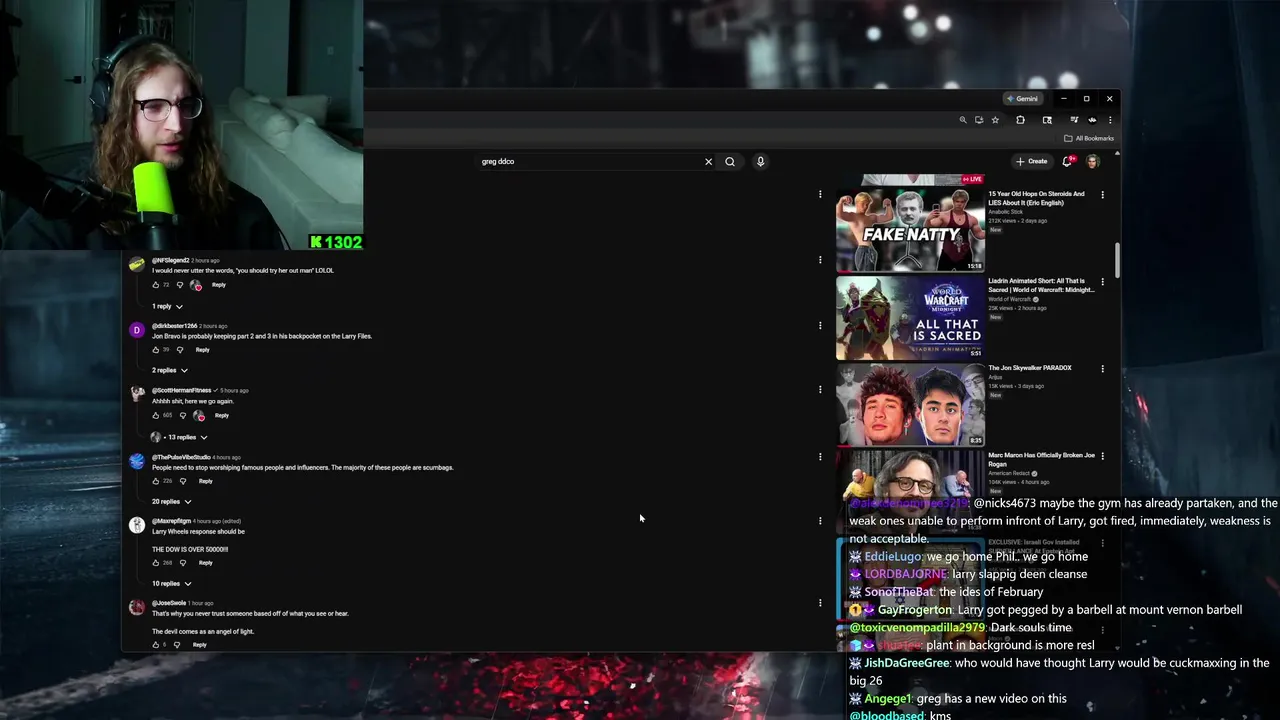This screenshot has height=720, width=1280.
Task: Open the media controls icon in Chrome toolbar
Action: [x=1074, y=120]
